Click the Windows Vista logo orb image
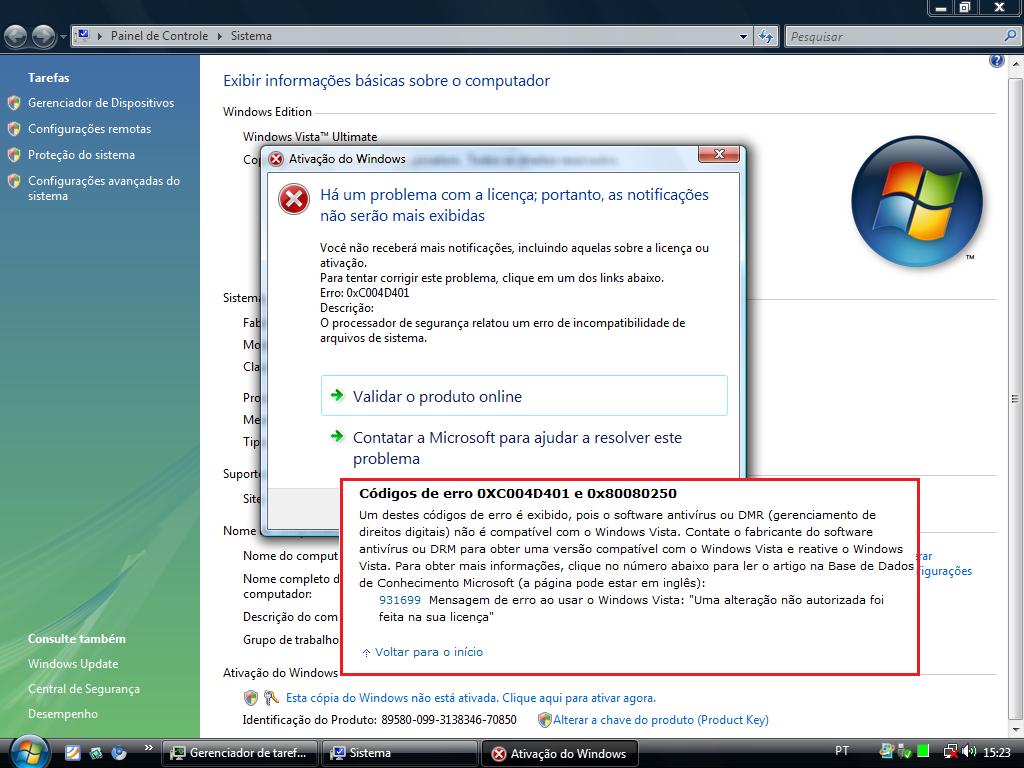Viewport: 1024px width, 768px height. pos(917,201)
